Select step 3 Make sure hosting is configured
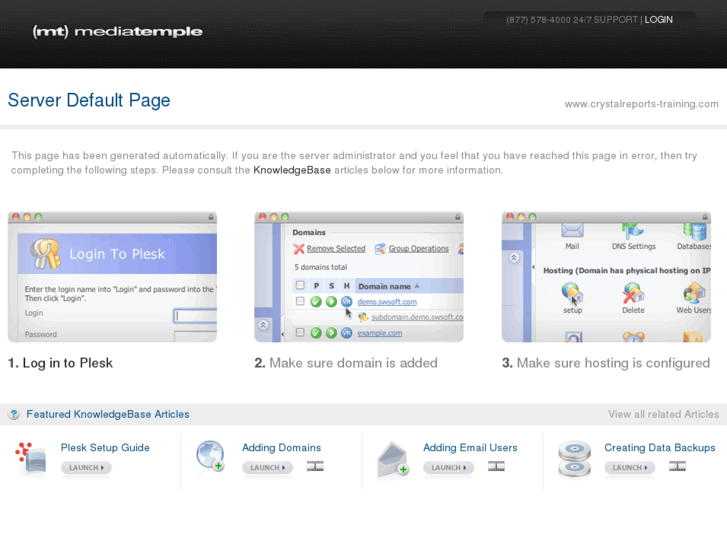Viewport: 727px width, 545px height. click(x=606, y=363)
